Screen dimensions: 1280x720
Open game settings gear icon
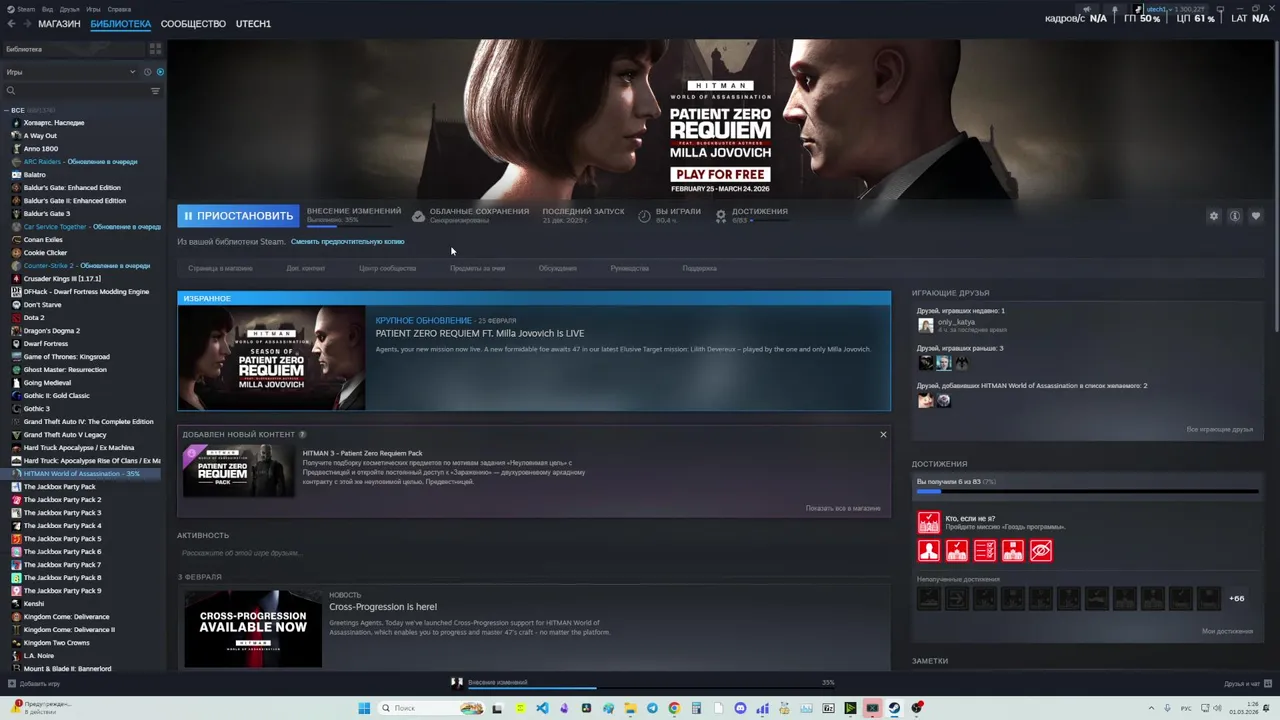[1214, 216]
